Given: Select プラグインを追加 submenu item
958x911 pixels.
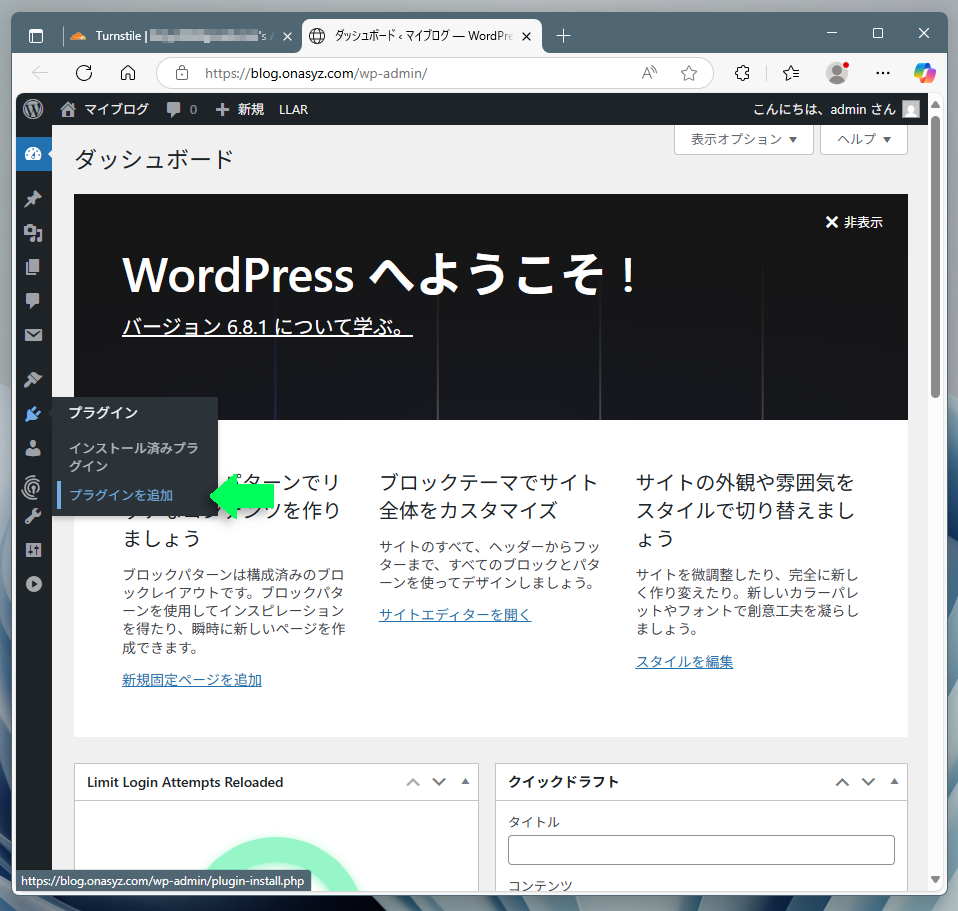Looking at the screenshot, I should coord(121,495).
